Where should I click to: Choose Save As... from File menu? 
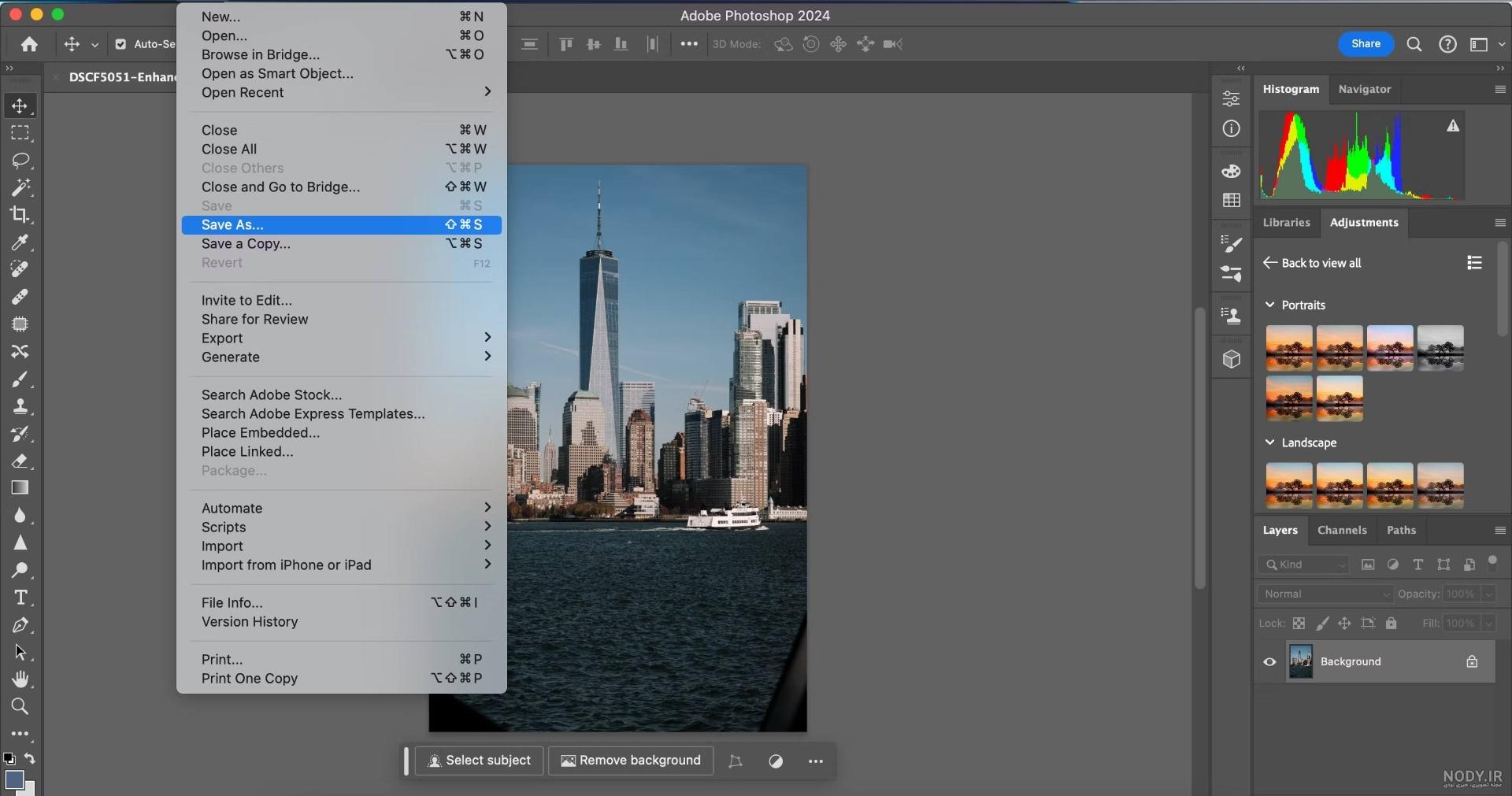click(342, 224)
